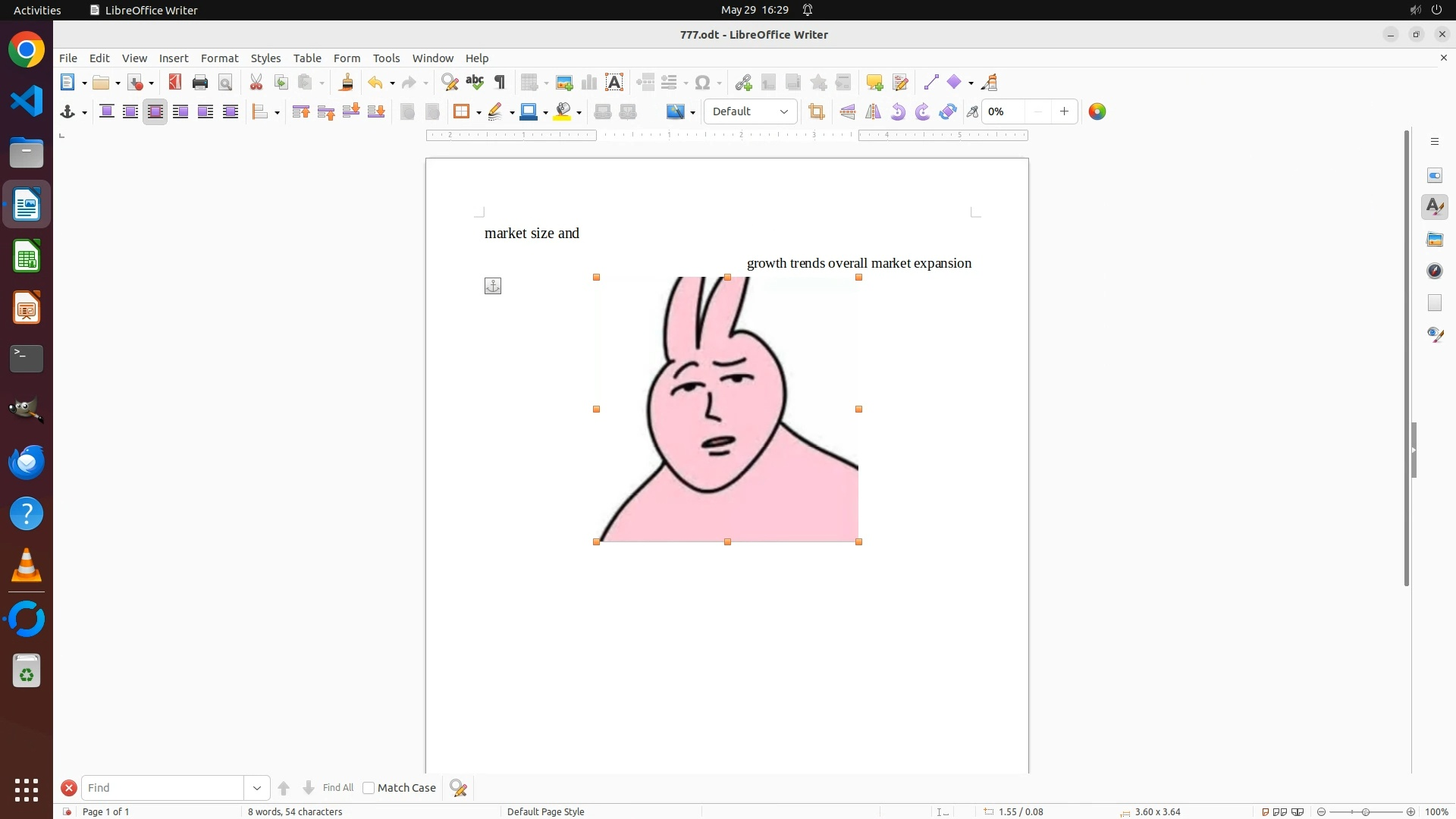
Task: Rotate image 90° right
Action: click(x=923, y=112)
